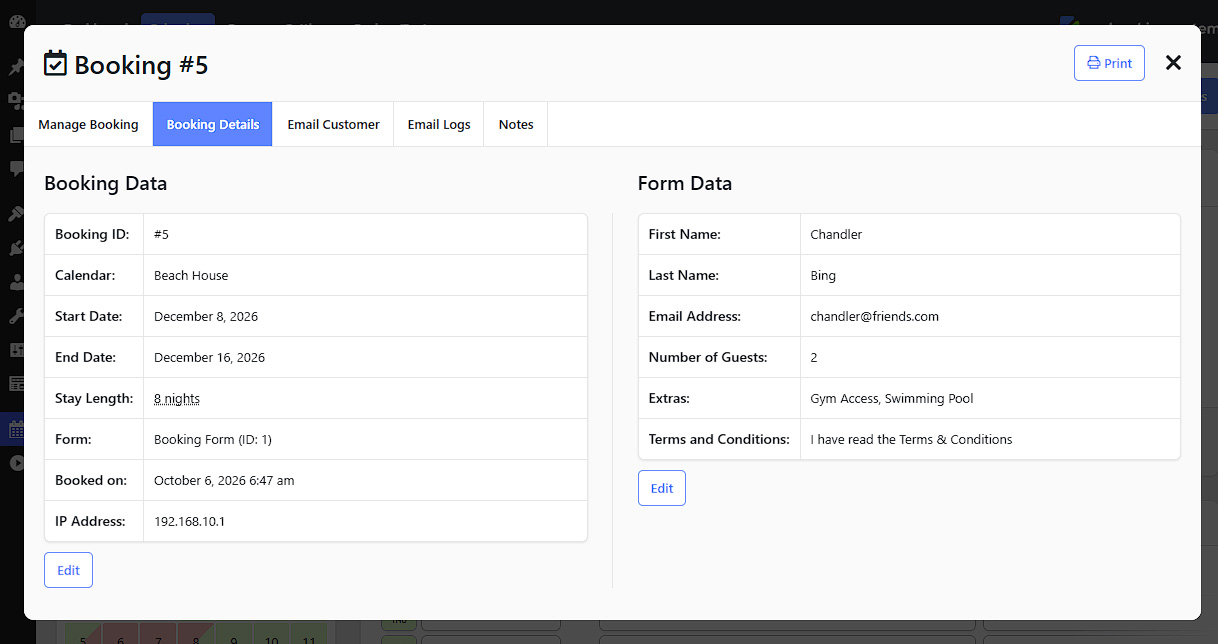Open Appearance brush icon in background sidebar
Image resolution: width=1218 pixels, height=644 pixels.
click(17, 214)
